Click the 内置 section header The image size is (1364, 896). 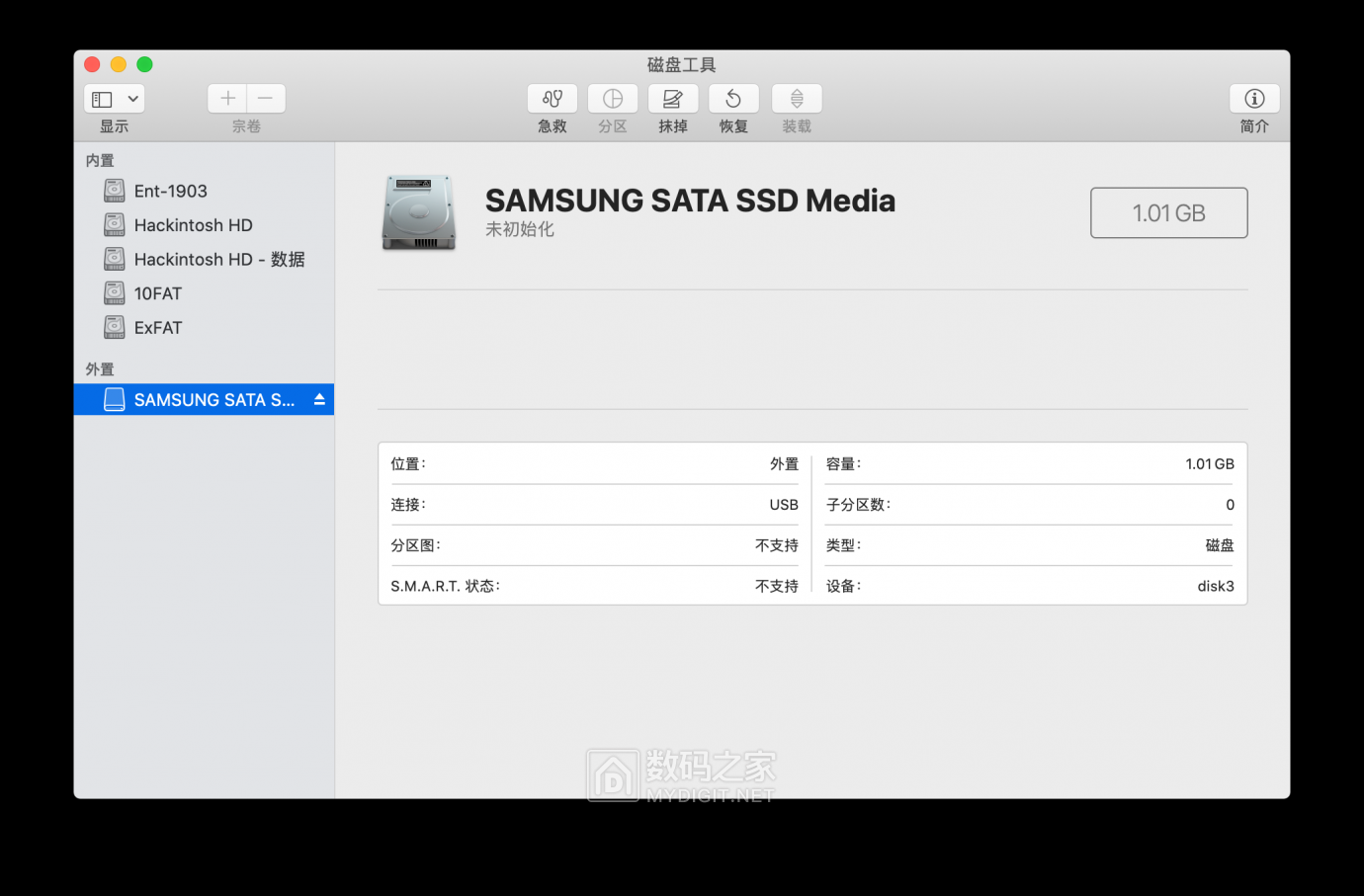click(100, 160)
